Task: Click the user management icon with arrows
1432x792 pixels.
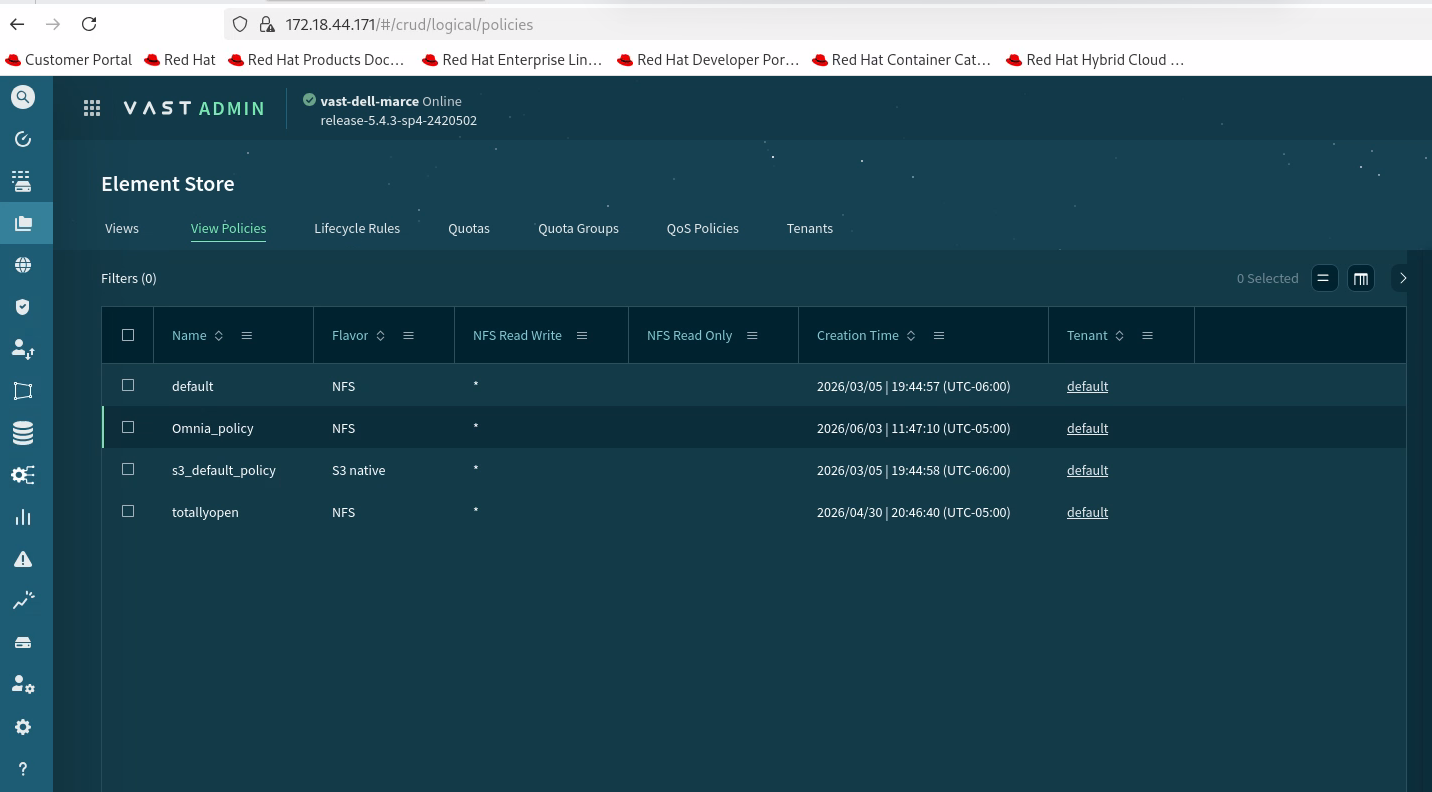Action: coord(23,349)
